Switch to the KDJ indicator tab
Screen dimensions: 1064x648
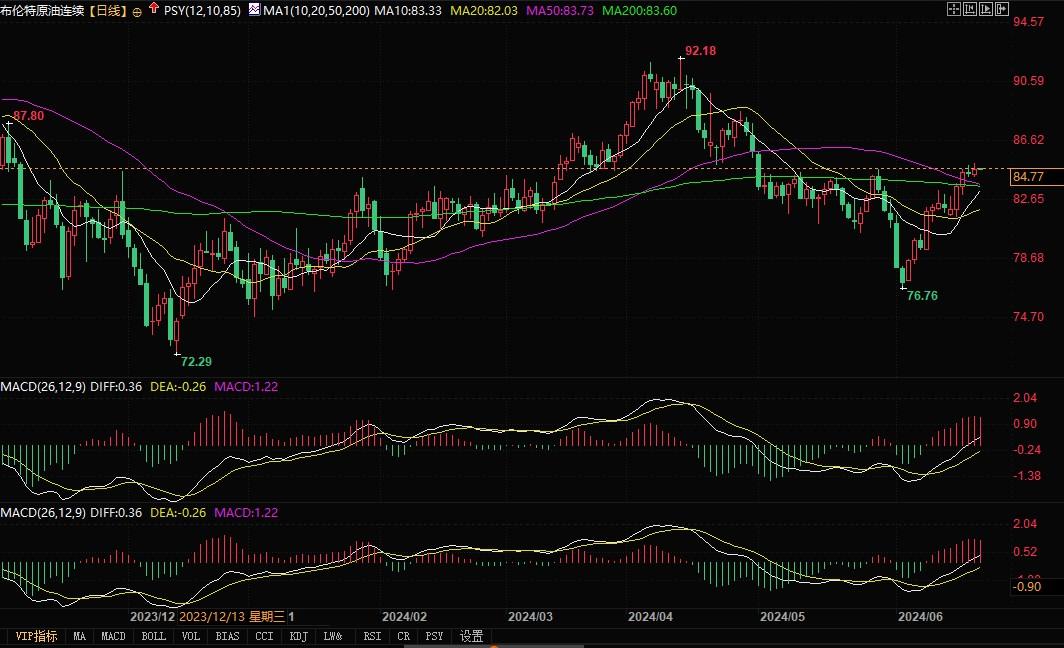pos(298,636)
